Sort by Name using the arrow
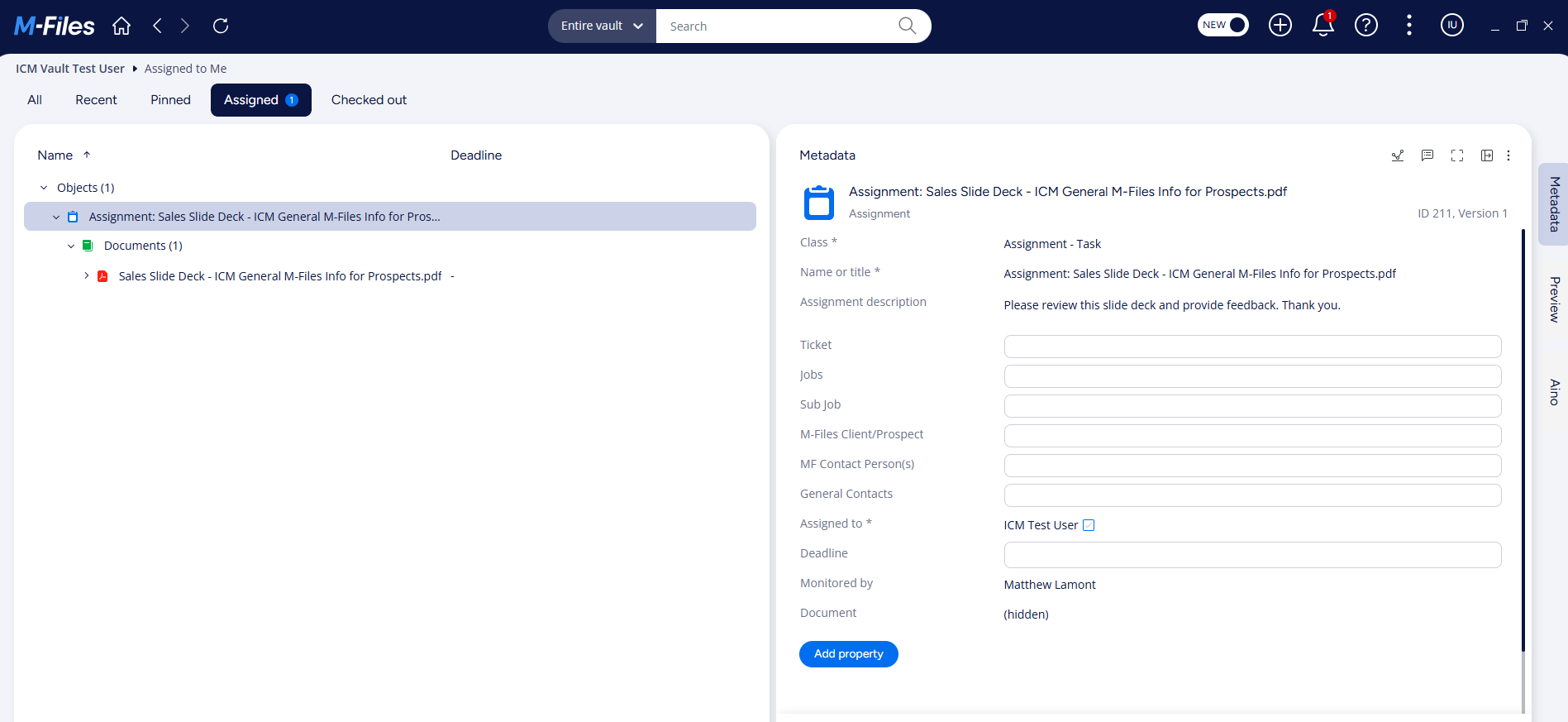1568x722 pixels. point(87,155)
